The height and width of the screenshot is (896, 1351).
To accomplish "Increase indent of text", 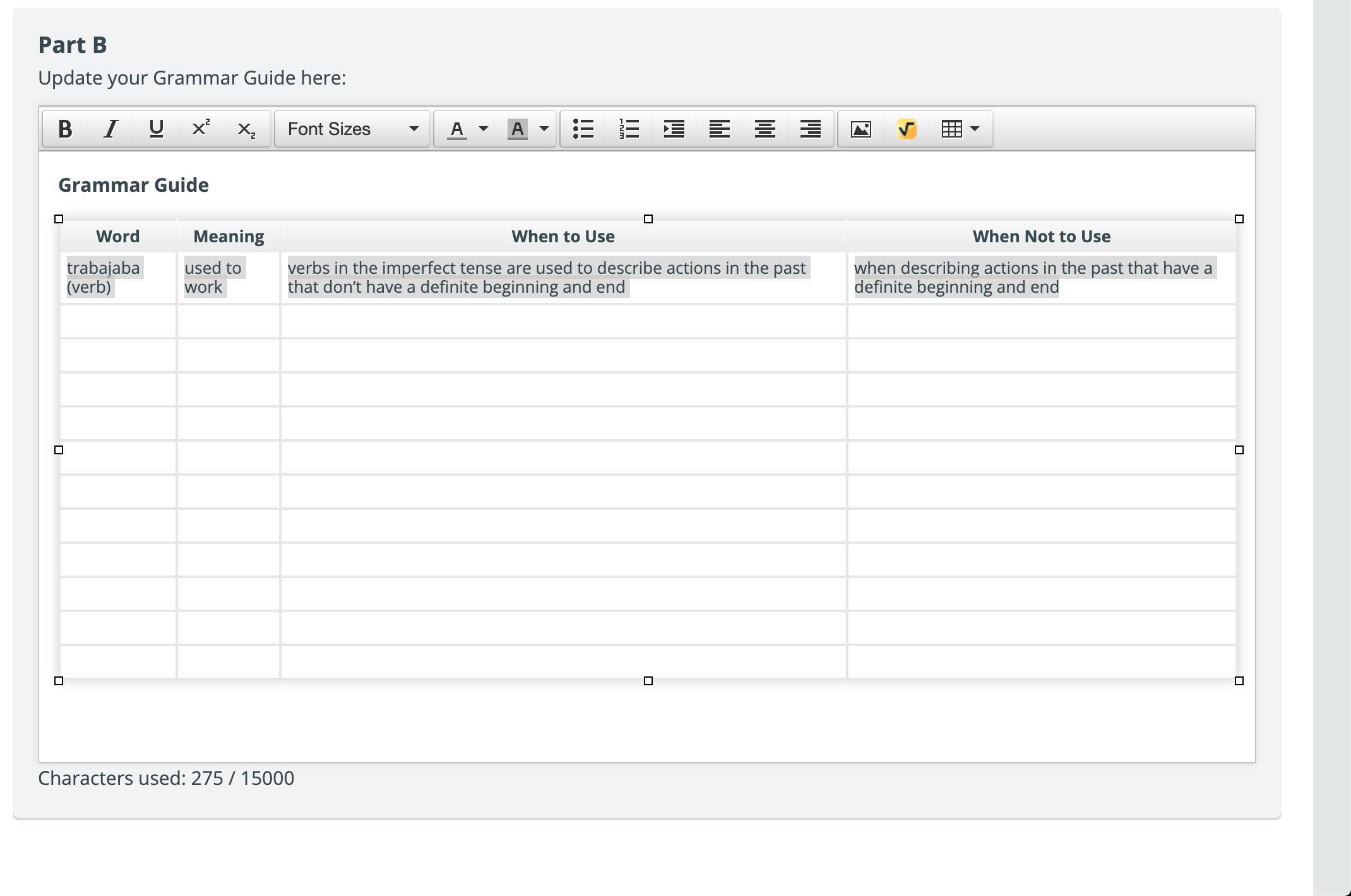I will tap(674, 129).
